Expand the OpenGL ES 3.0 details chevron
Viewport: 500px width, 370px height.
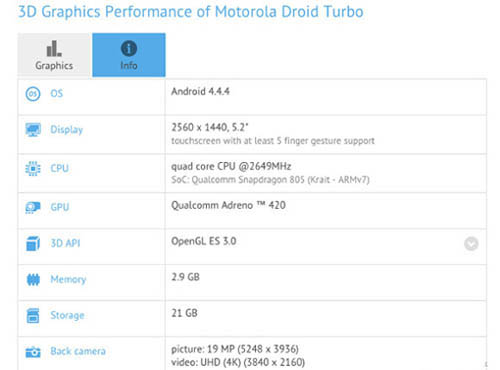[471, 244]
